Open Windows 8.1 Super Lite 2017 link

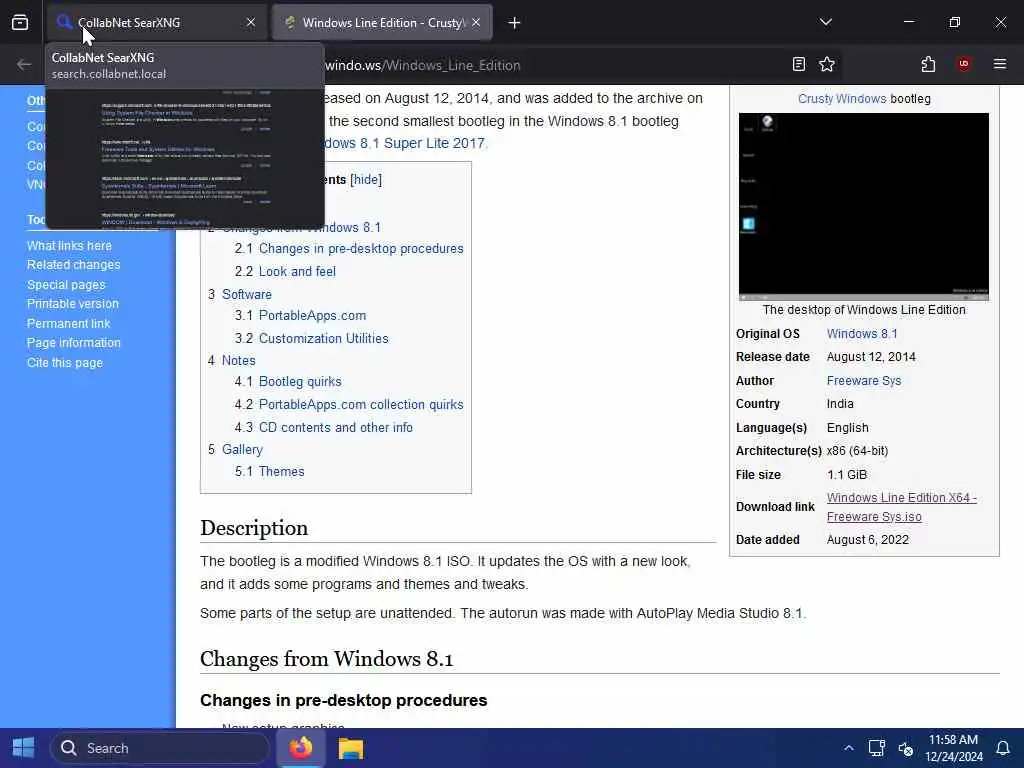[x=405, y=143]
